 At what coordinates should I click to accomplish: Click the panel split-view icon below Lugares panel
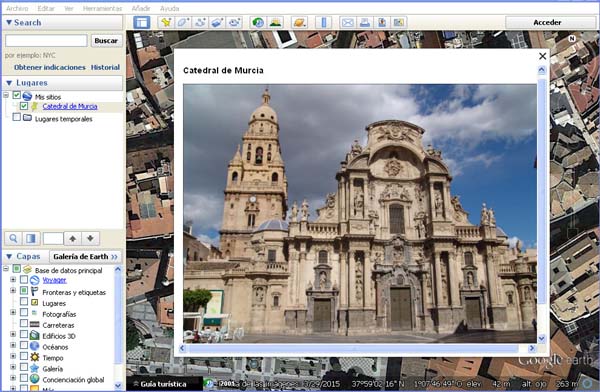[31, 238]
